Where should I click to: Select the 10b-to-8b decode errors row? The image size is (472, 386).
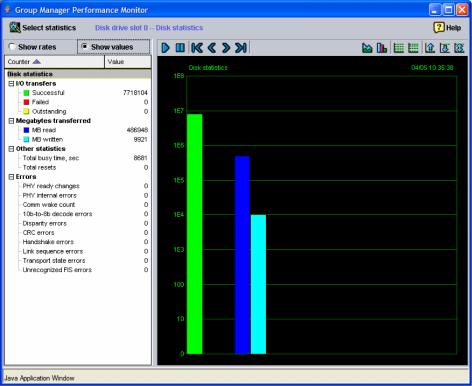(x=78, y=214)
